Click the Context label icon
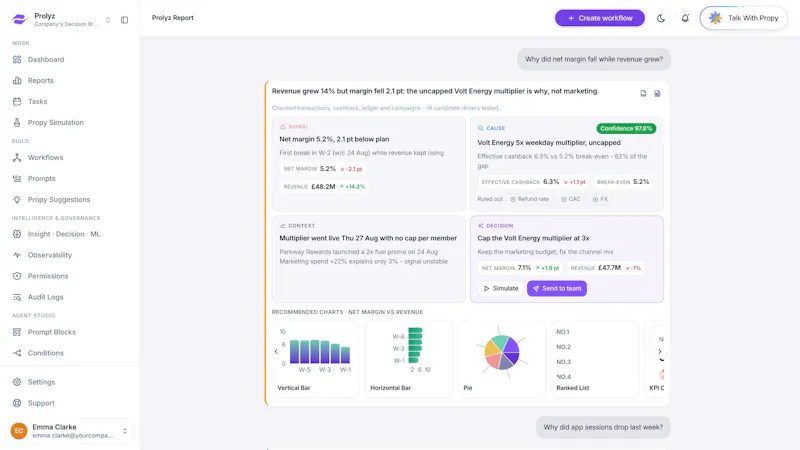This screenshot has height=450, width=800. tap(283, 226)
